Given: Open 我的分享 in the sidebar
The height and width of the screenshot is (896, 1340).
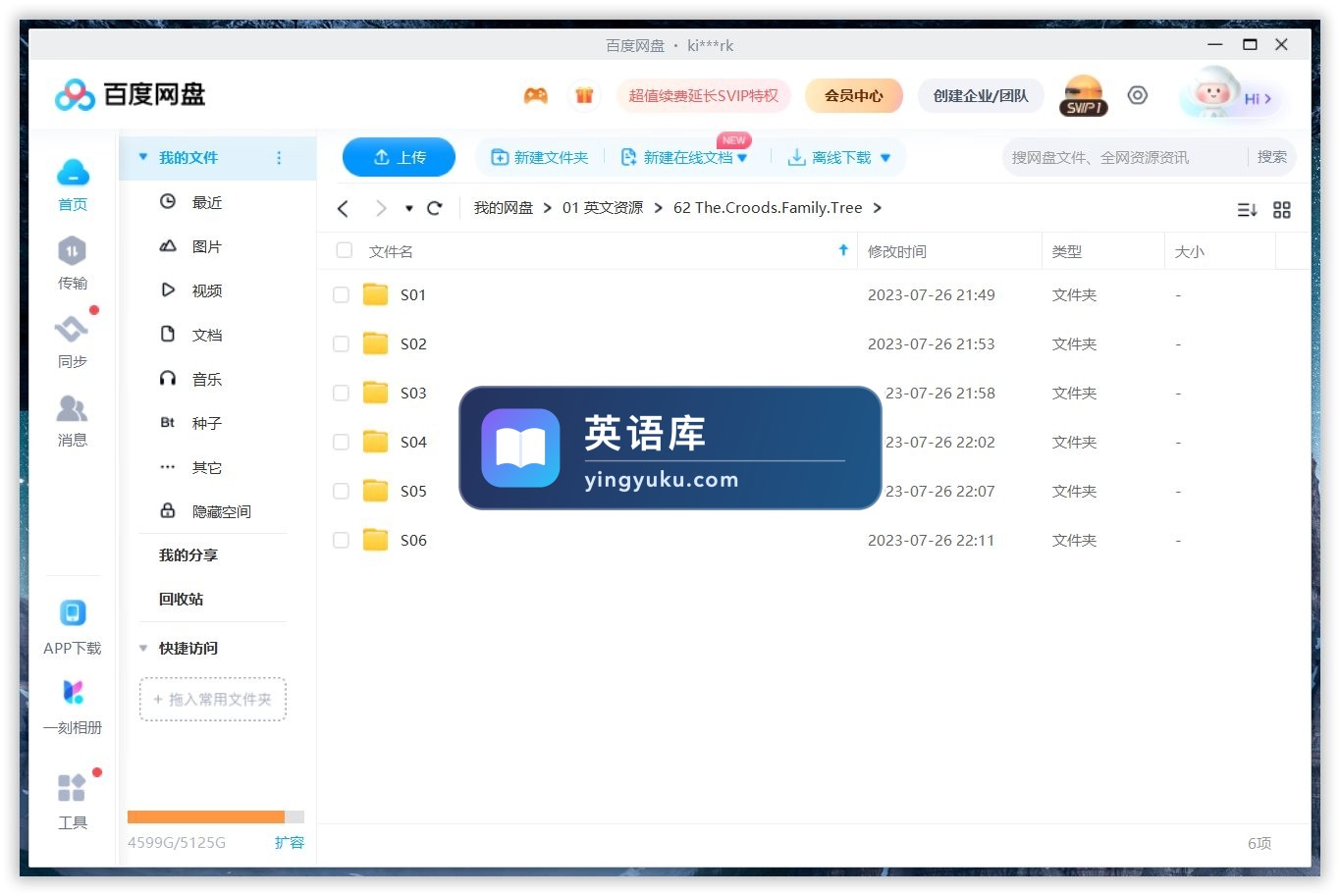Looking at the screenshot, I should click(x=188, y=554).
